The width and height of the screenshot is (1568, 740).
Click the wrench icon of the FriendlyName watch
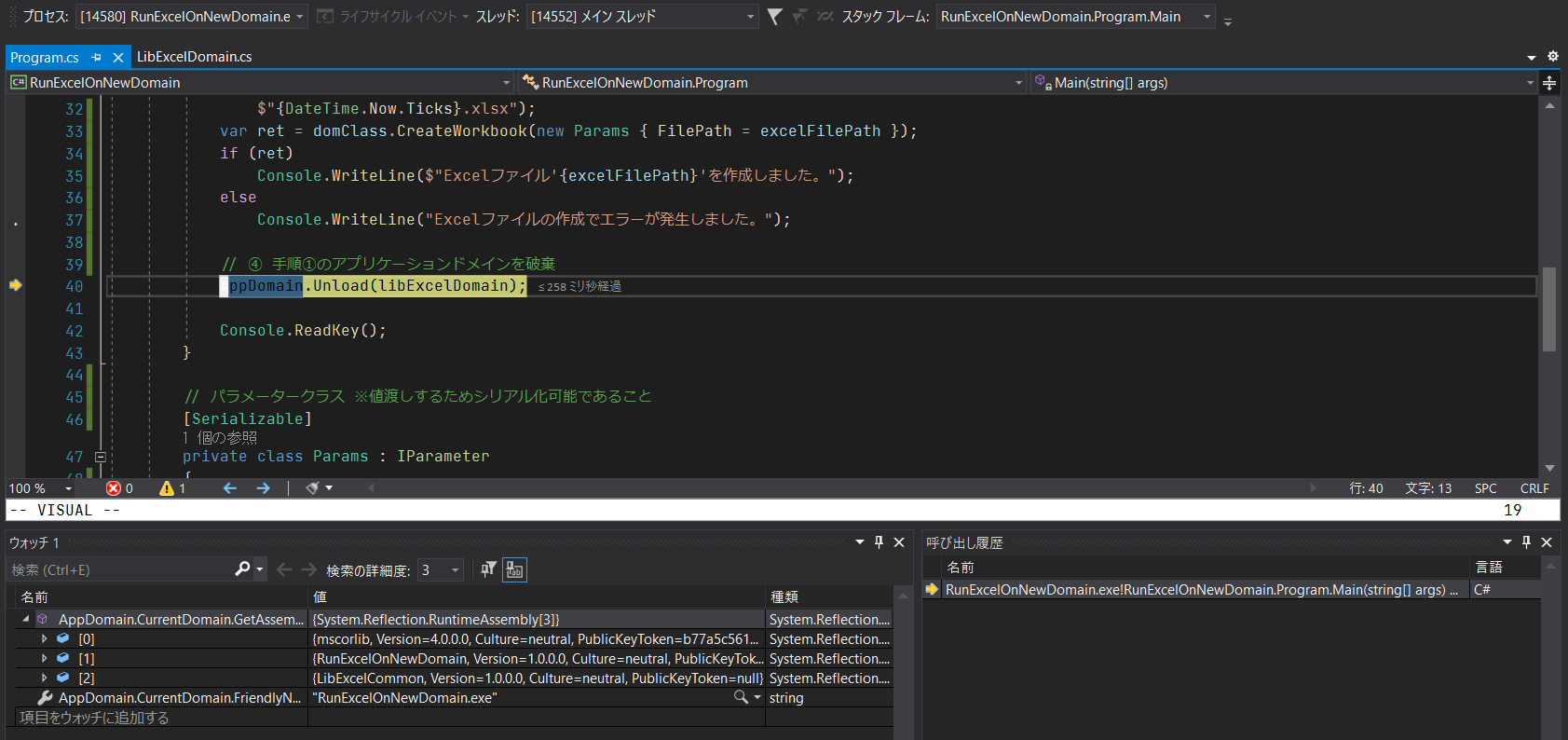[45, 698]
